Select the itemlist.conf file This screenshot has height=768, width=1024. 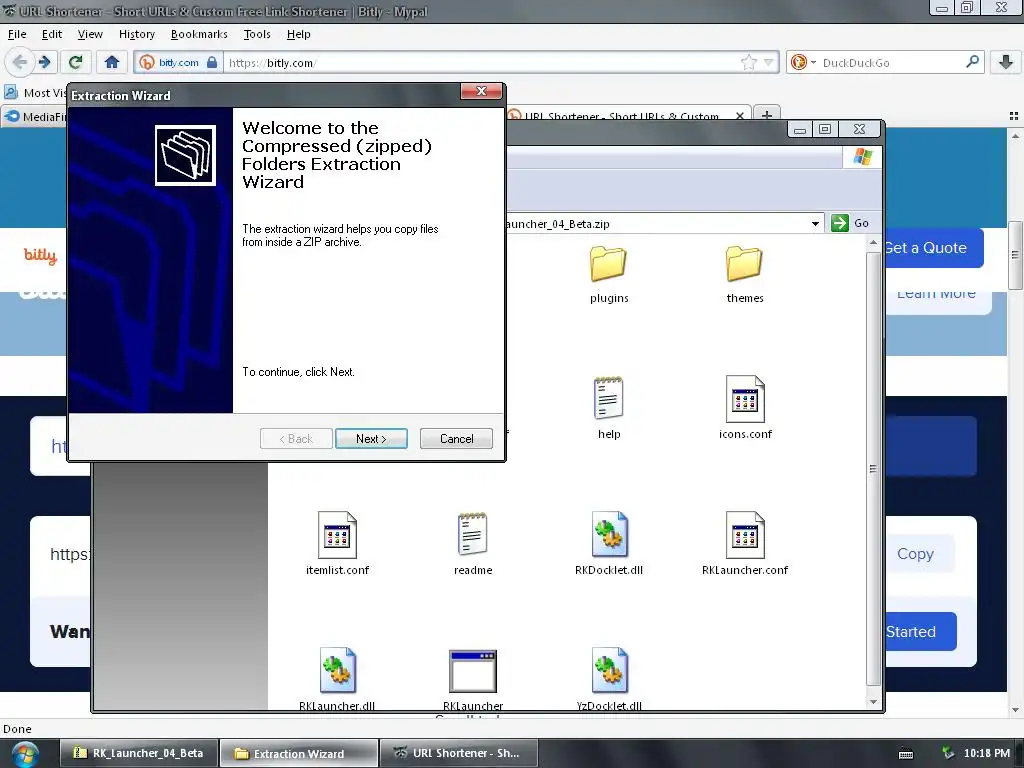coord(337,544)
